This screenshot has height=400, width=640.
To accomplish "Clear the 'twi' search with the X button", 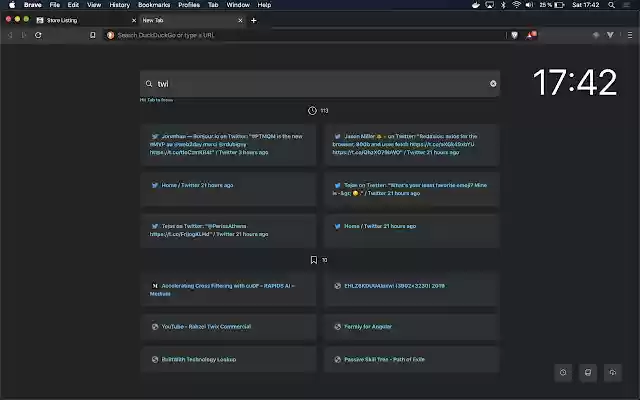I will point(493,84).
